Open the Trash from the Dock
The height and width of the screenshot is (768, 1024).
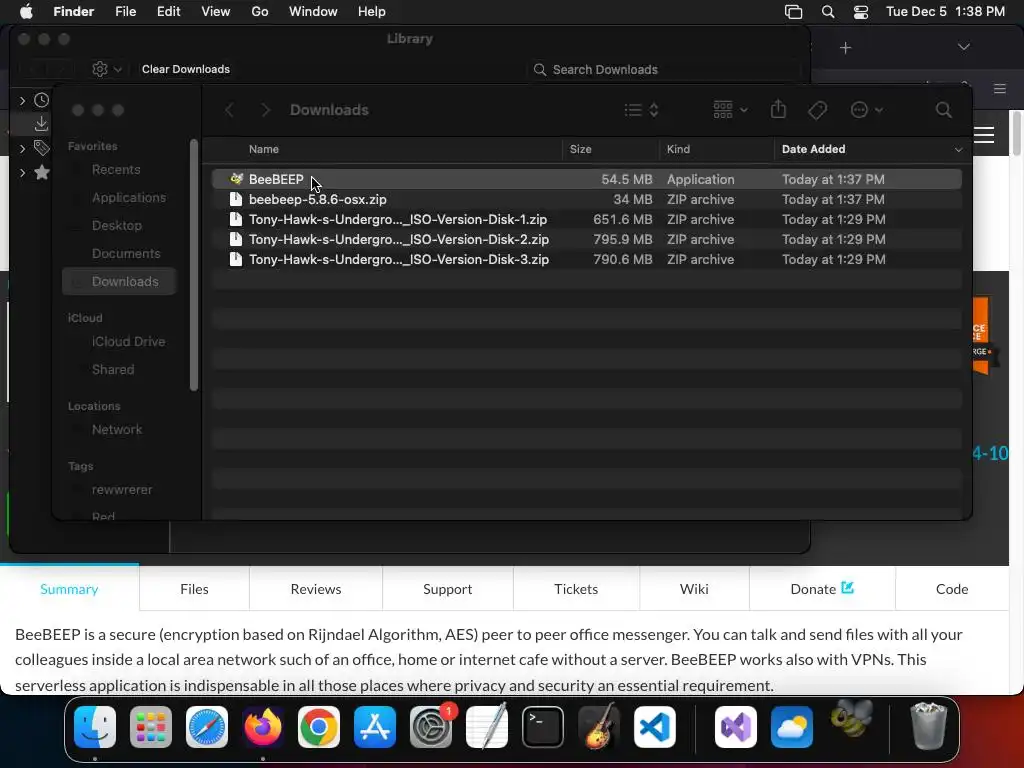point(928,727)
